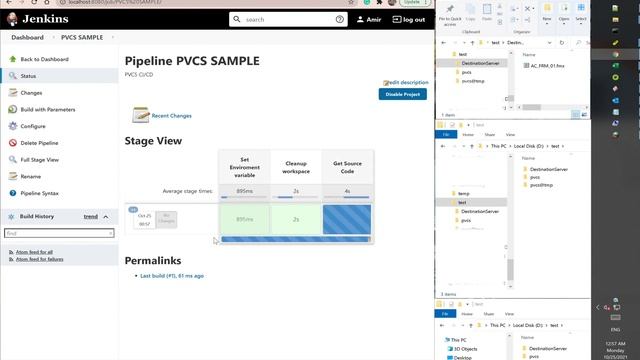Click the build history find field
The width and height of the screenshot is (640, 360).
[x=59, y=233]
